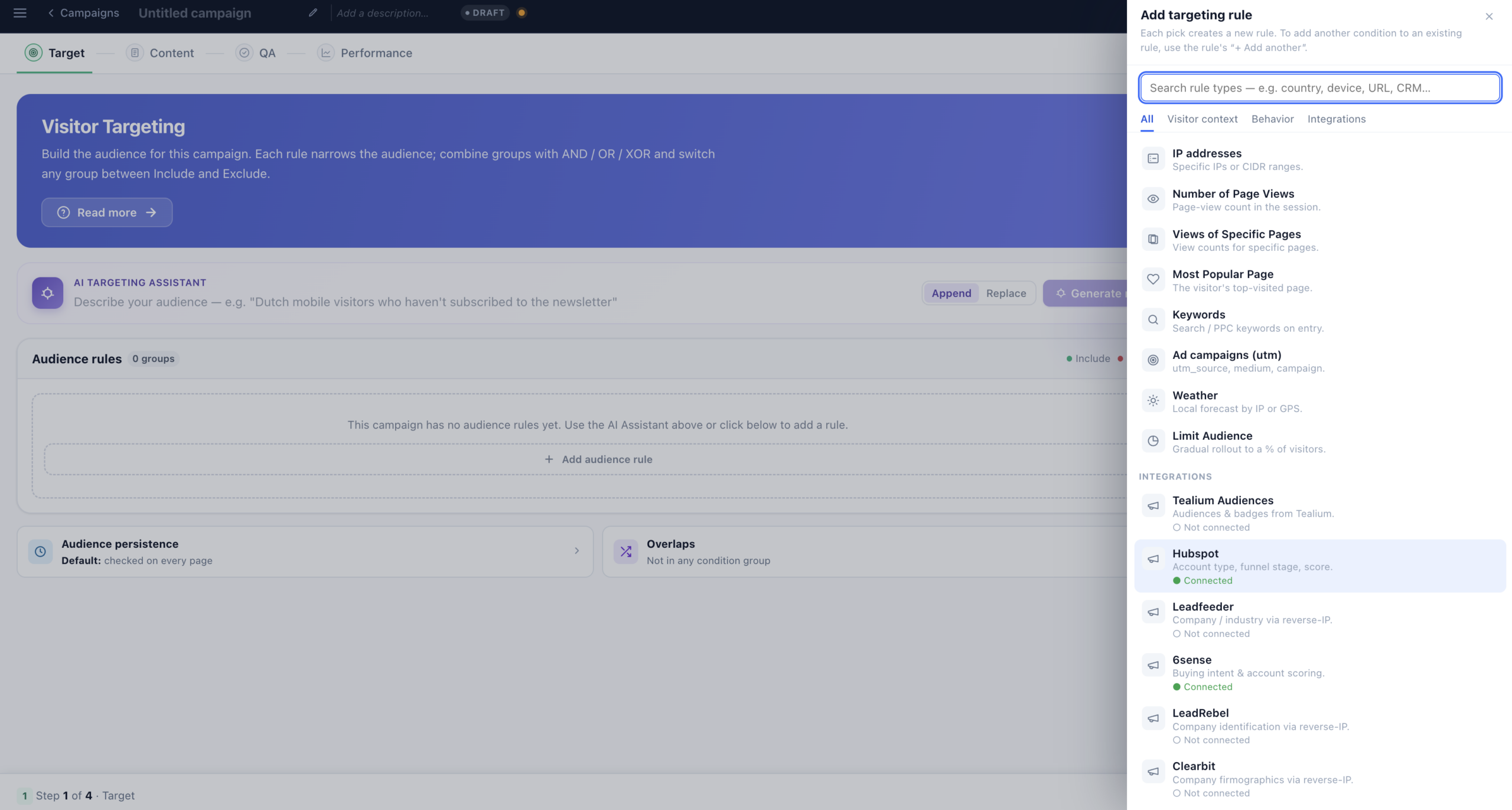Click the LeadRebel megaphone icon
1512x810 pixels.
coord(1153,718)
